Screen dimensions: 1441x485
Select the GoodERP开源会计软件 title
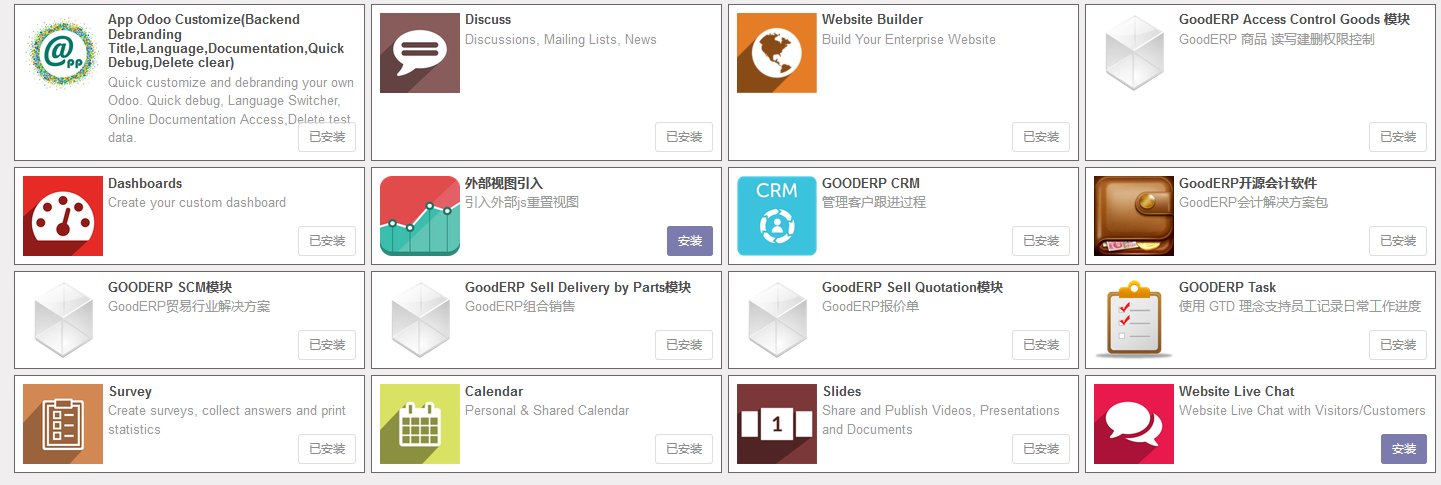pyautogui.click(x=1248, y=183)
